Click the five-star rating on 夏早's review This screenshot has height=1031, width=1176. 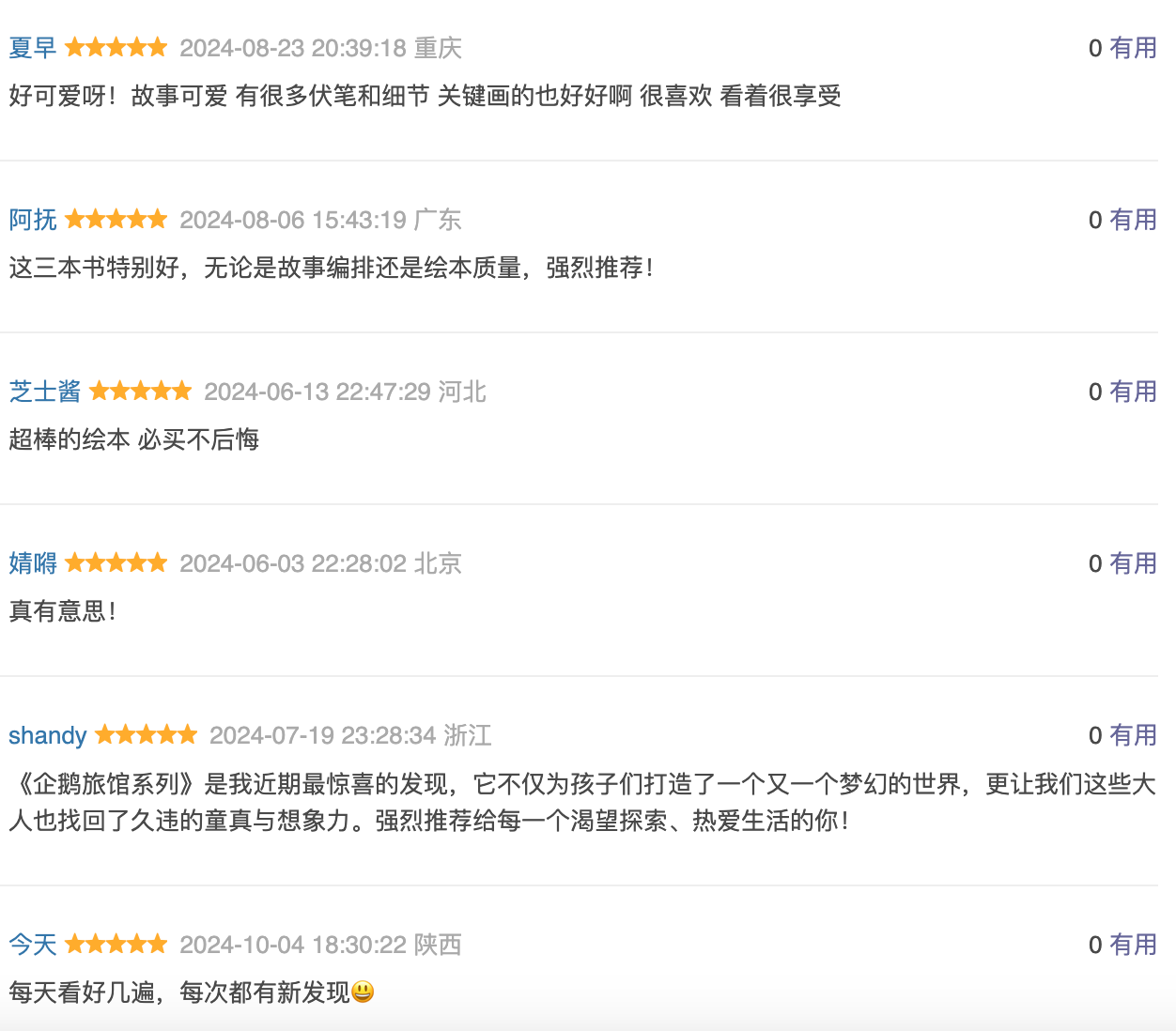pyautogui.click(x=116, y=47)
